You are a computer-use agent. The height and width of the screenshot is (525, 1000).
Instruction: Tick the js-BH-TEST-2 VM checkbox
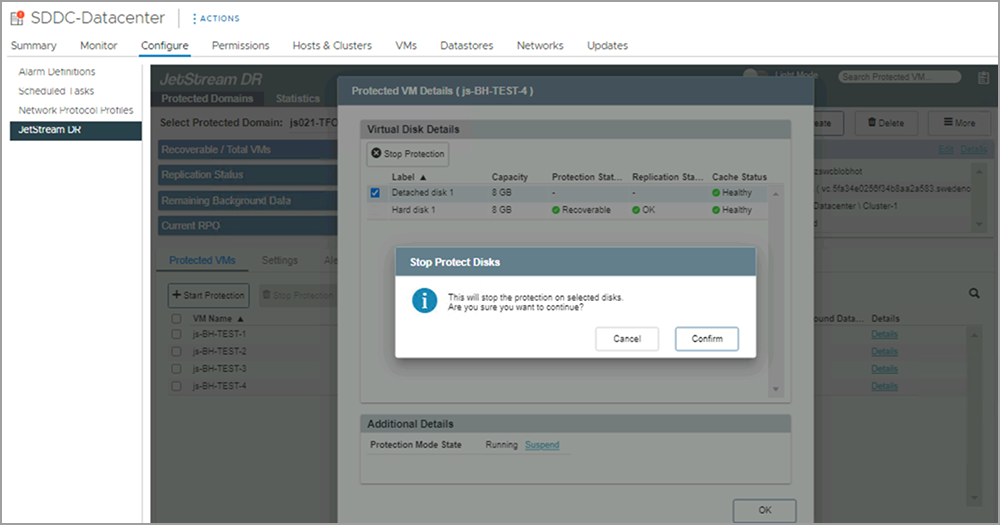[x=176, y=351]
